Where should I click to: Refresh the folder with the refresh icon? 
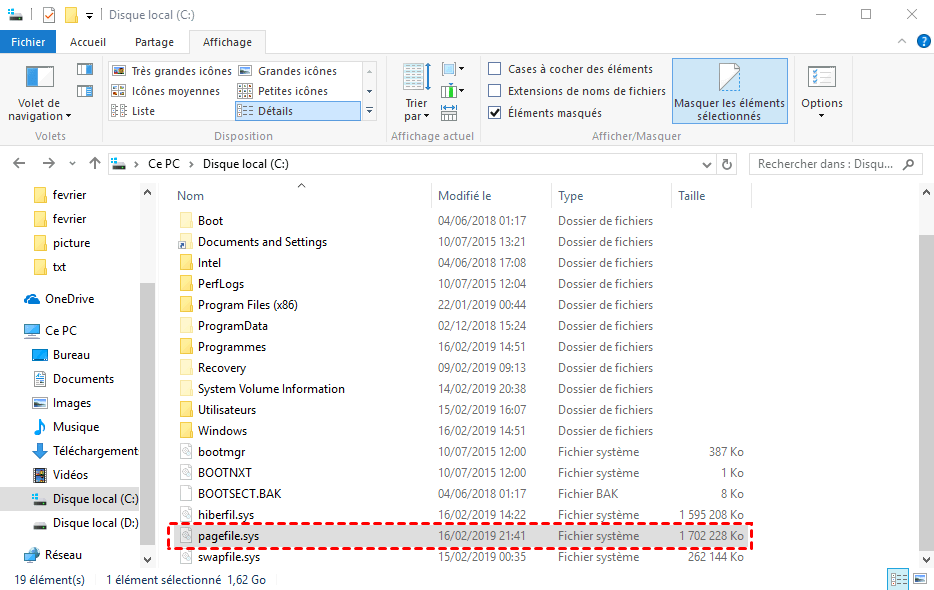point(727,164)
